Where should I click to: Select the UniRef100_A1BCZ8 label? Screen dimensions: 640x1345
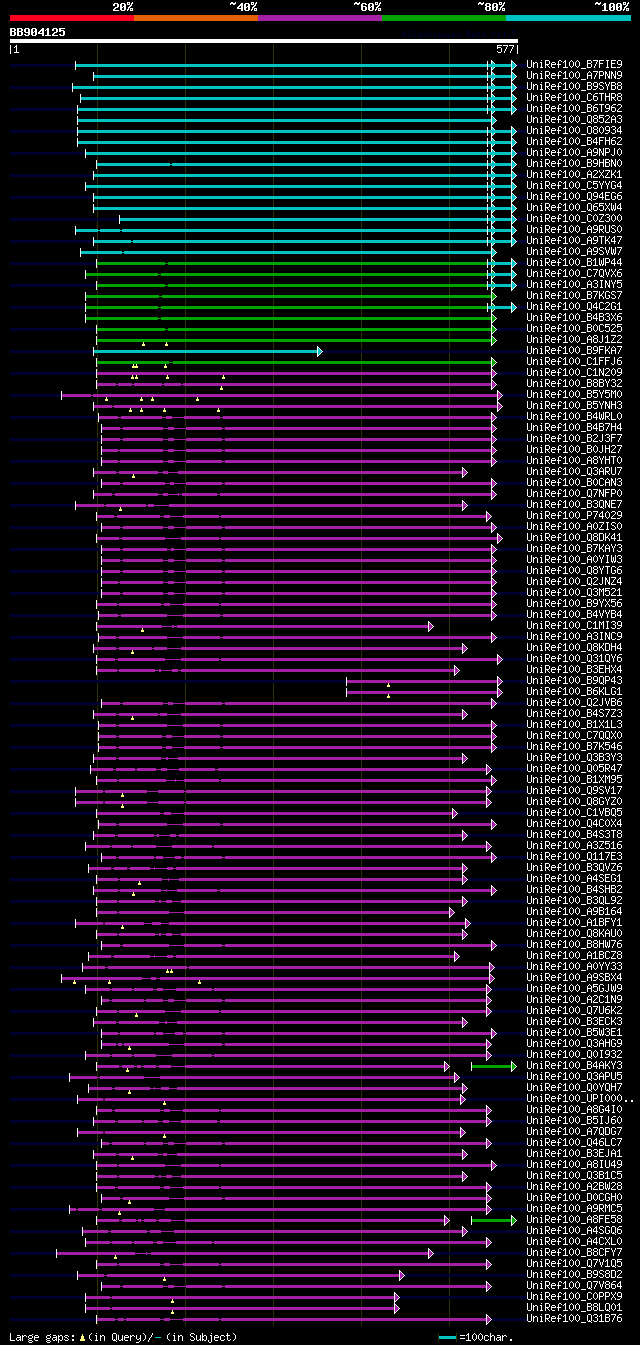[574, 955]
